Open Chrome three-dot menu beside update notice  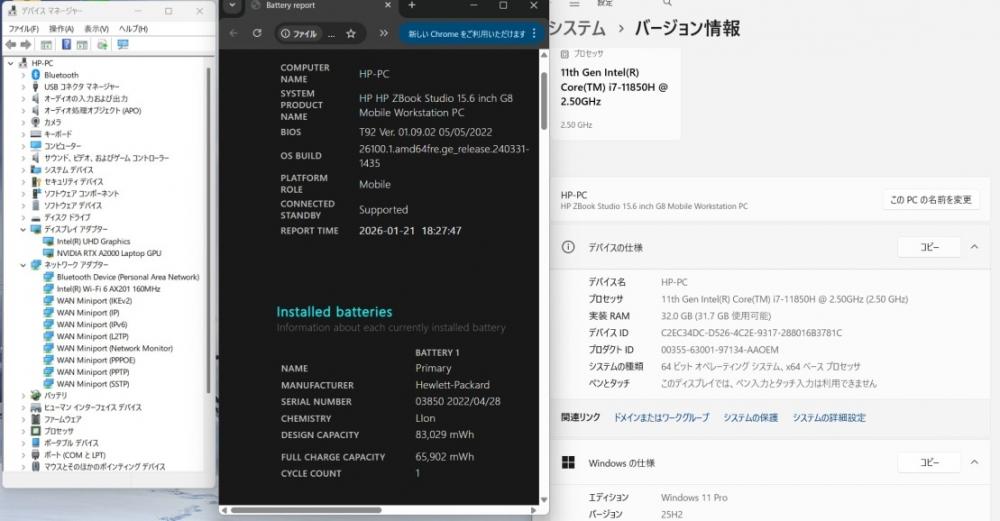(534, 33)
